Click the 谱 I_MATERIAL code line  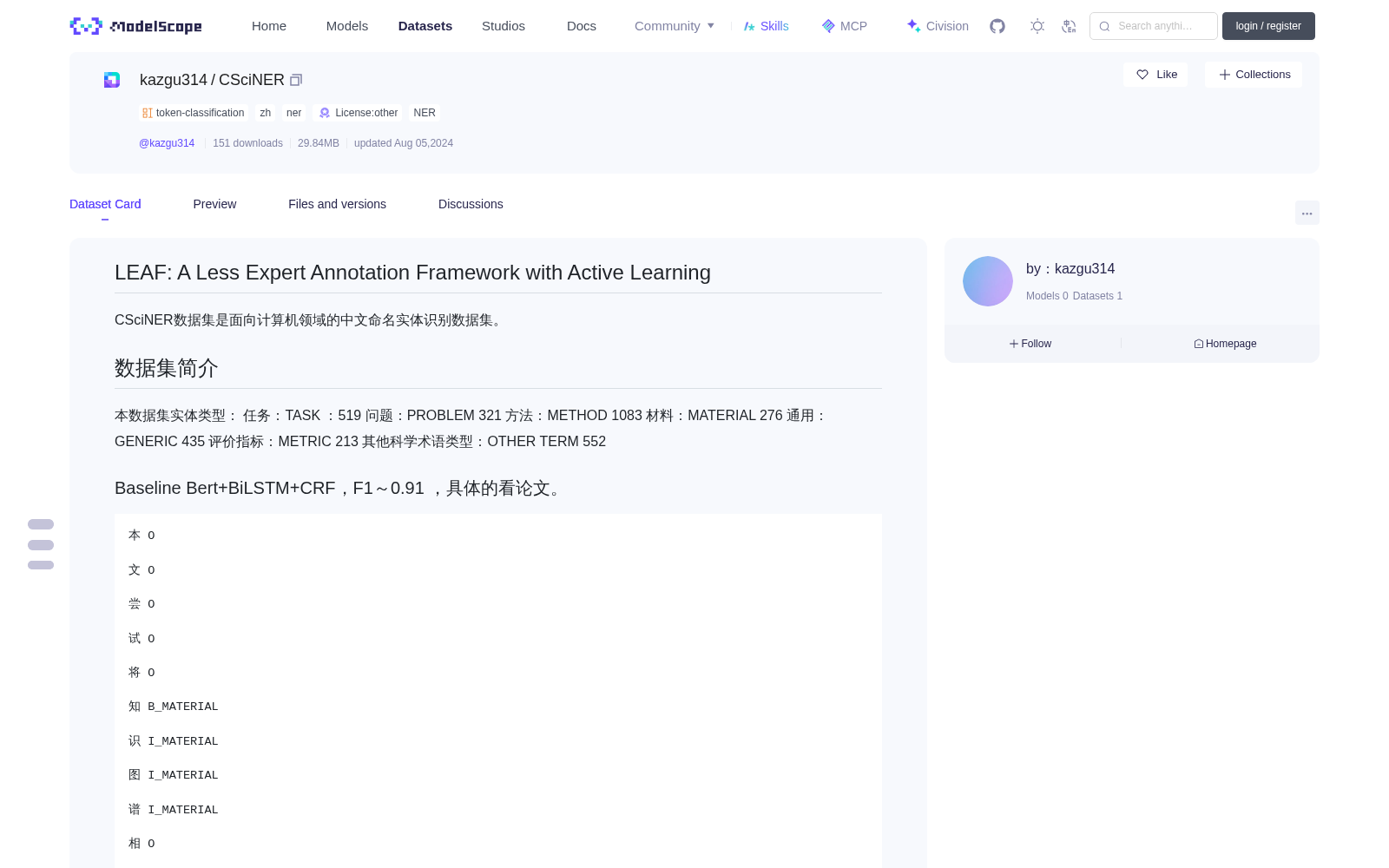coord(174,810)
